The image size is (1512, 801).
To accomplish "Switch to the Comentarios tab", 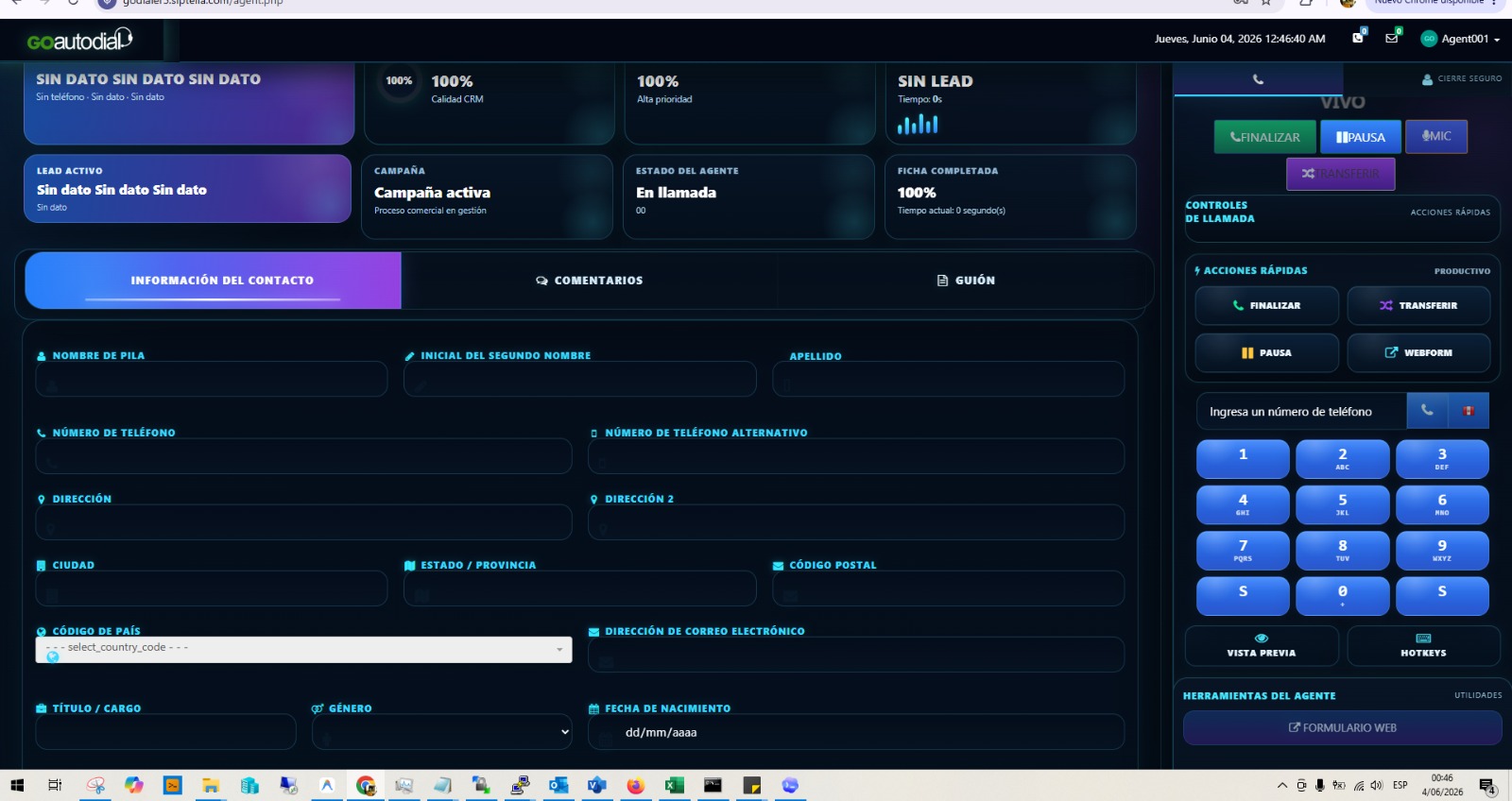I will [x=589, y=281].
